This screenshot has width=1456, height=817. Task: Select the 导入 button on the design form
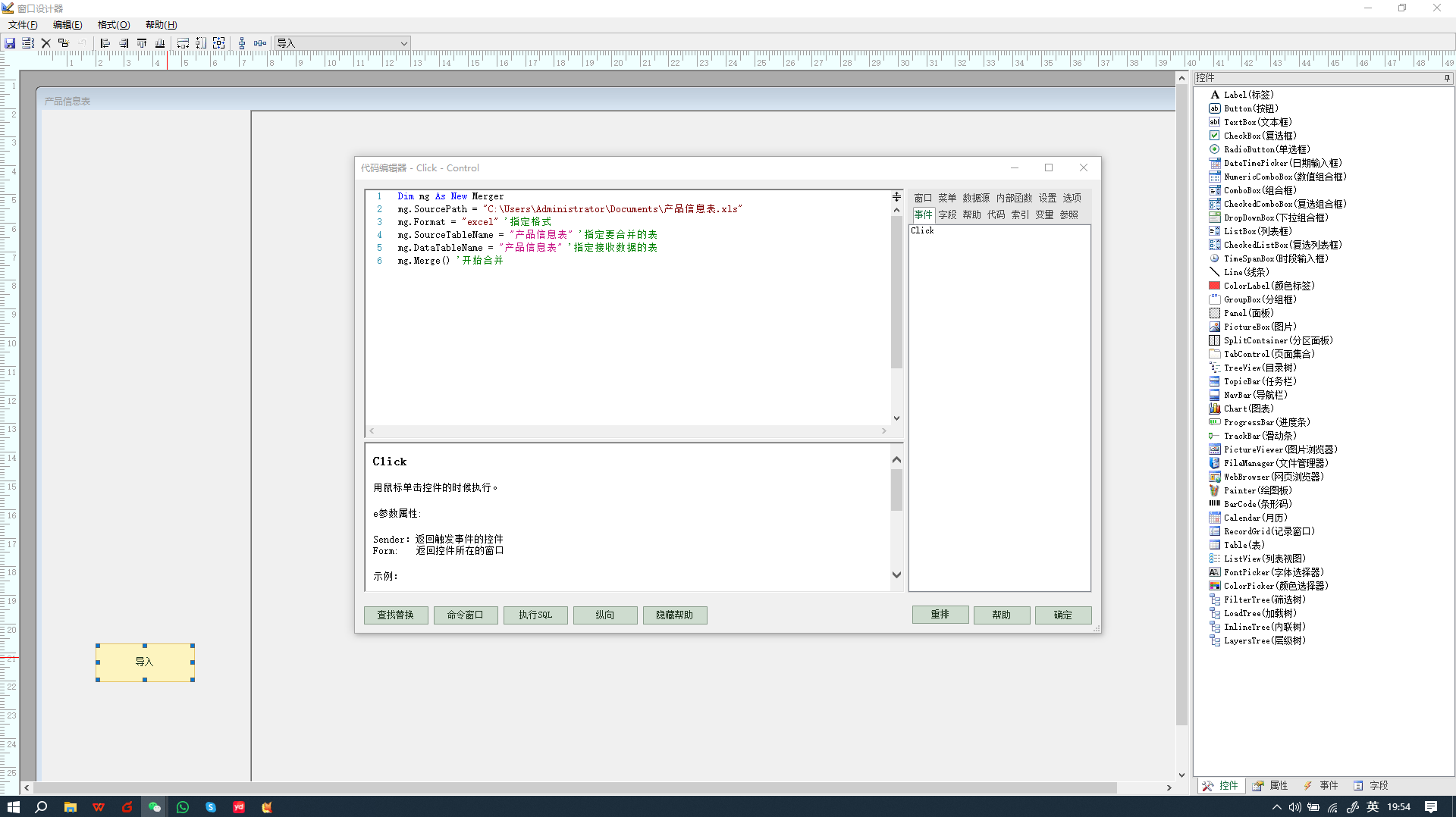[145, 662]
